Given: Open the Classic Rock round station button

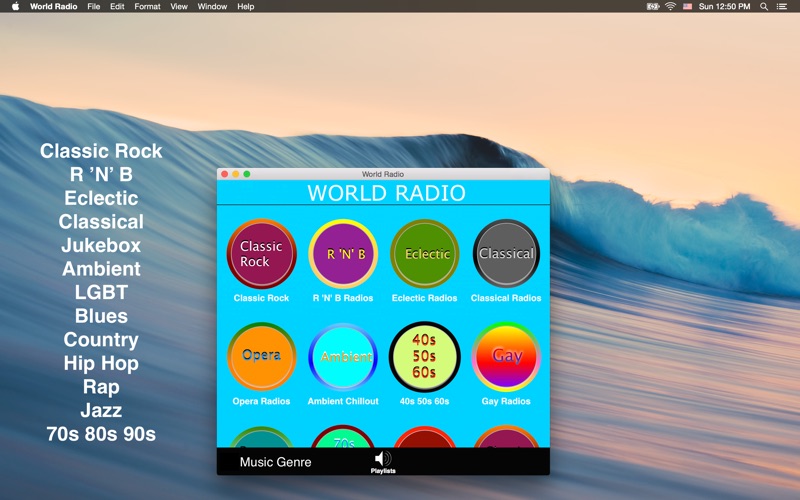Looking at the screenshot, I should tap(261, 254).
